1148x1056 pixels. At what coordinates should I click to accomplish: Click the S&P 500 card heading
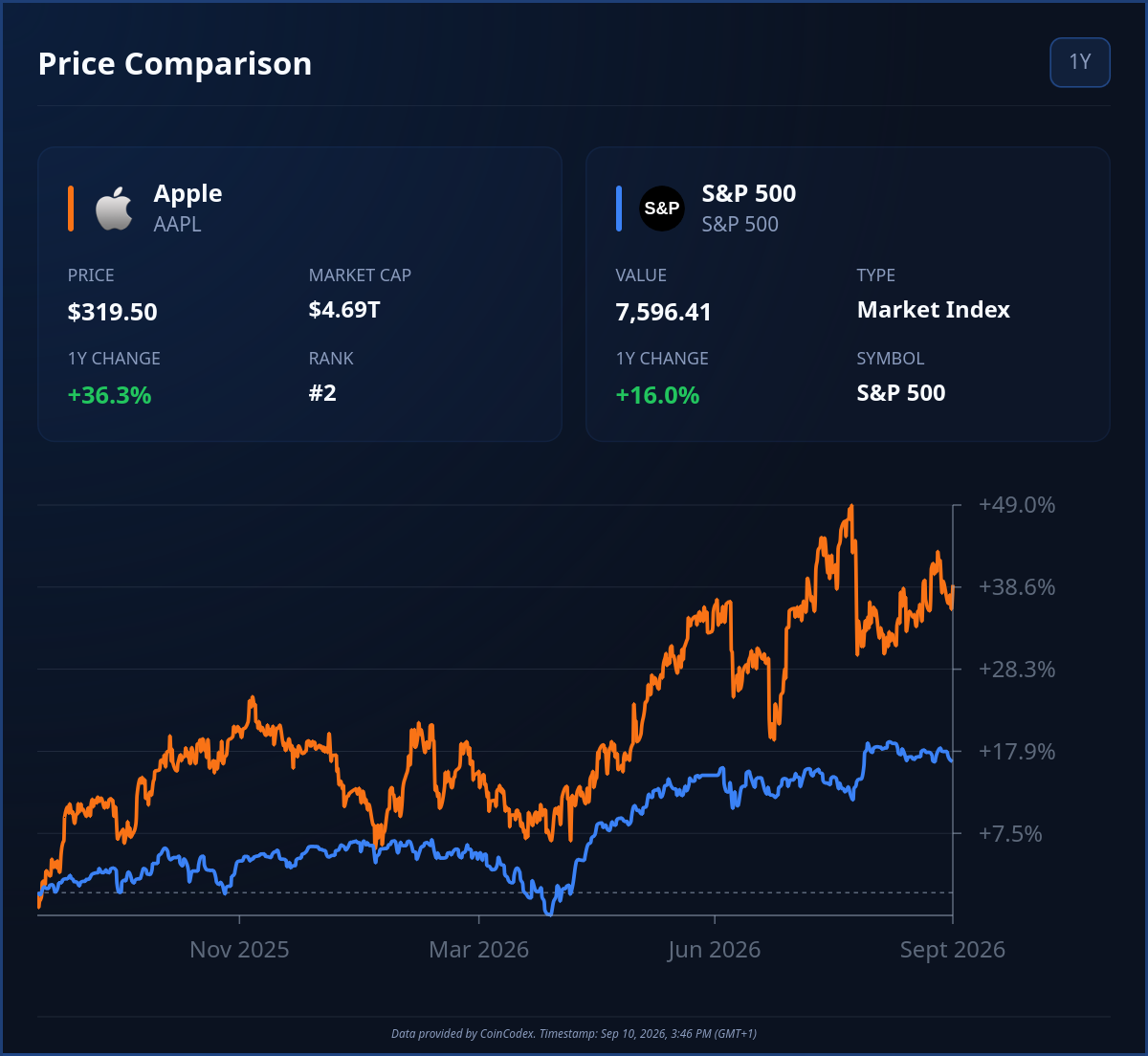pyautogui.click(x=749, y=193)
